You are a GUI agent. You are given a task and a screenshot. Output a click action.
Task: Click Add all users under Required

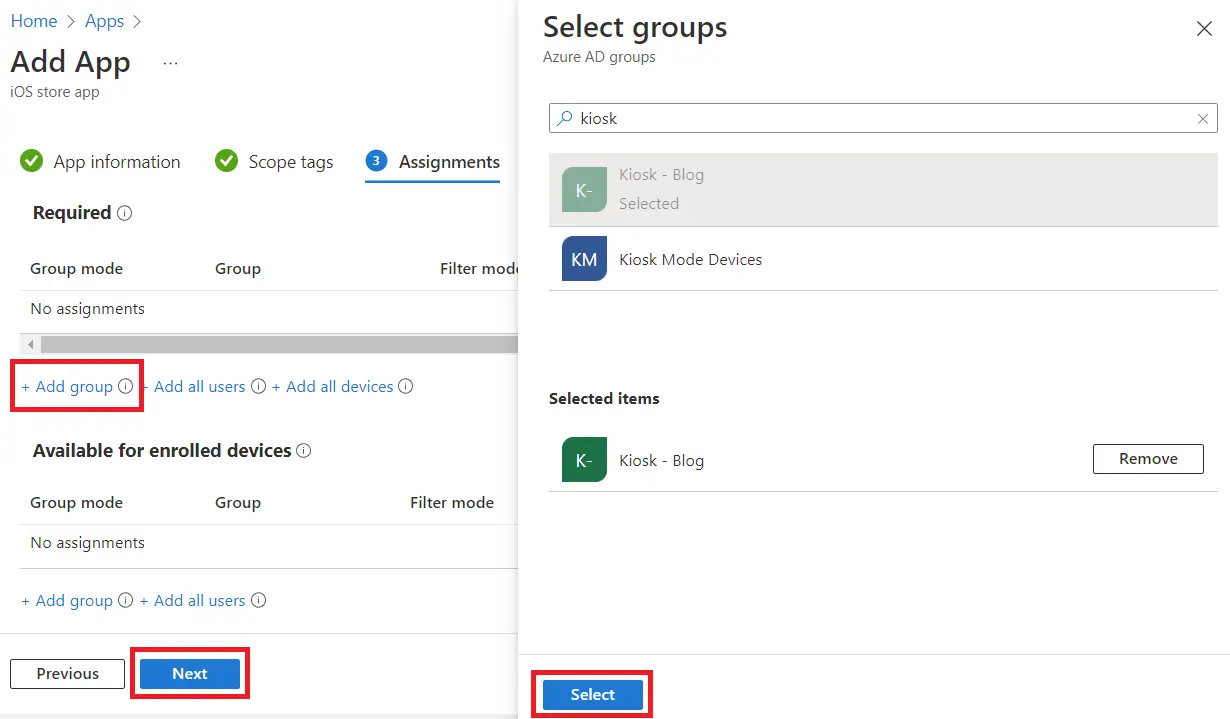(199, 387)
